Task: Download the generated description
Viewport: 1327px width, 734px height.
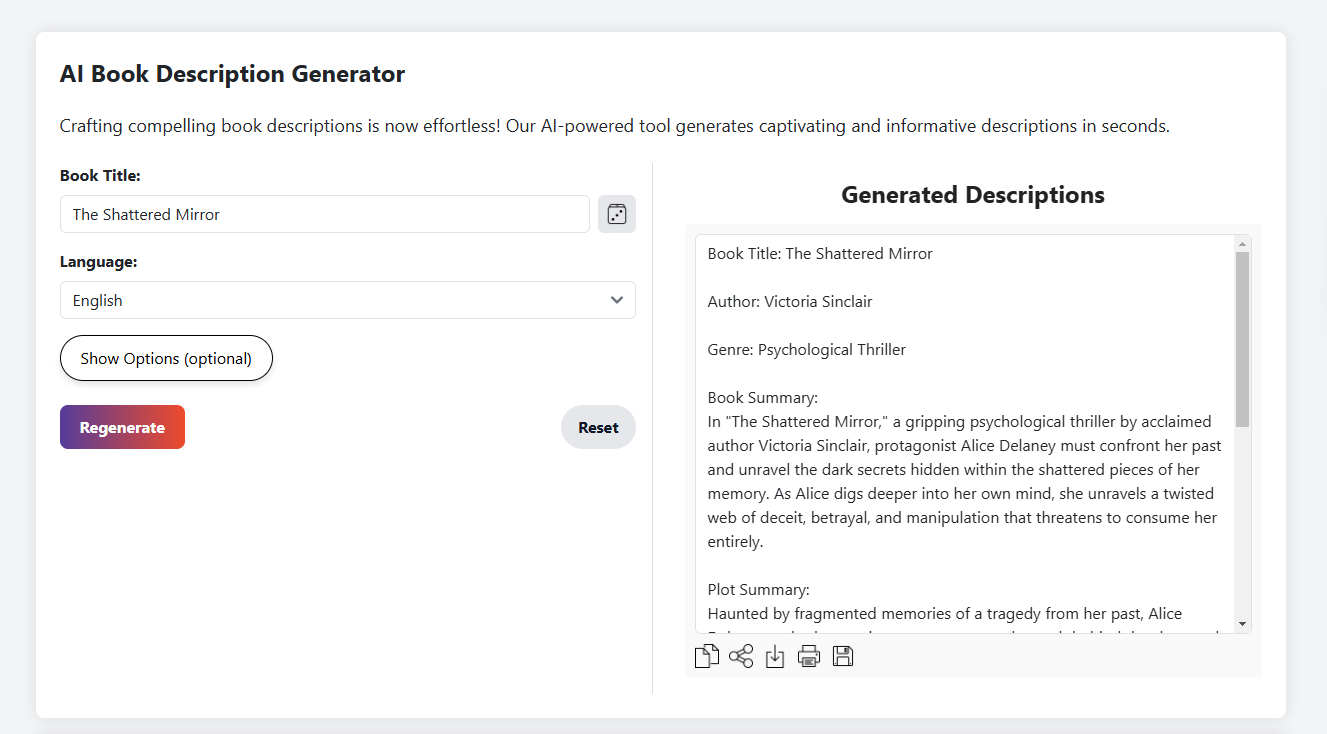Action: (775, 656)
